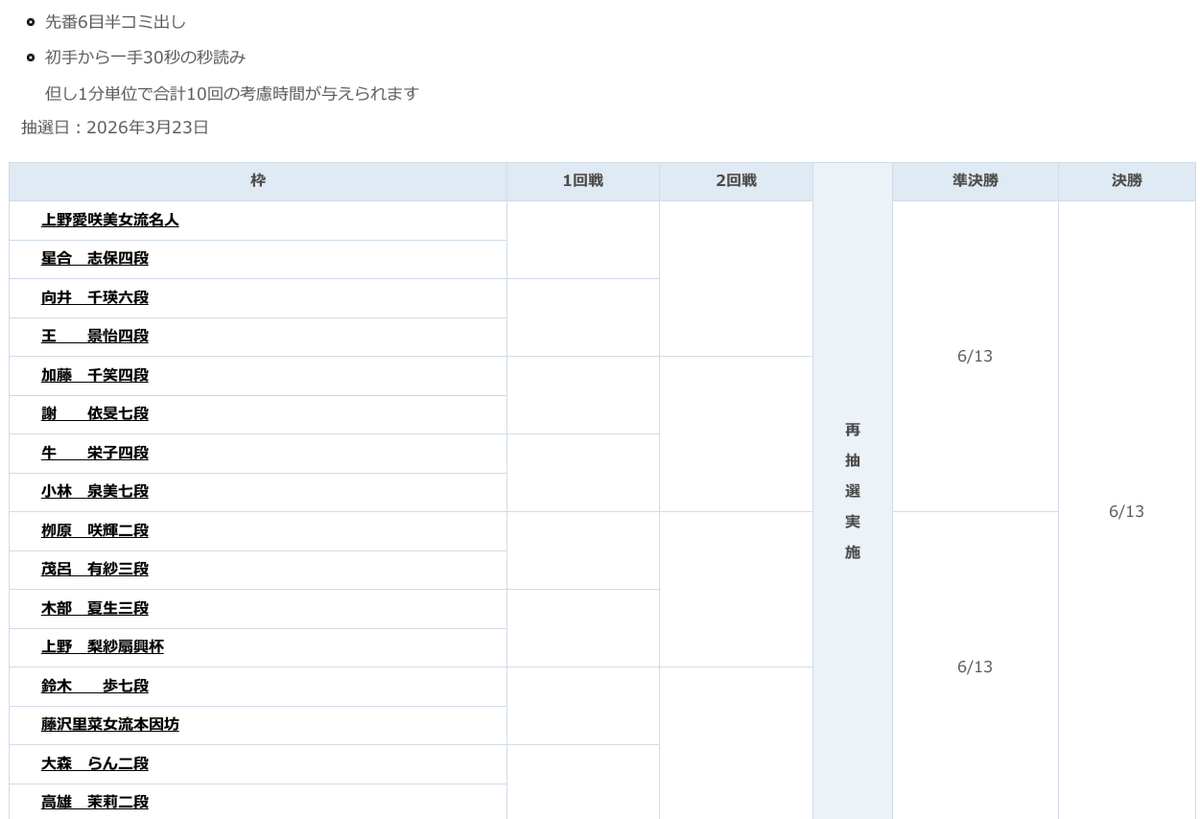The height and width of the screenshot is (819, 1200).
Task: Open player link 鈴木 歩七段
Action: click(95, 686)
